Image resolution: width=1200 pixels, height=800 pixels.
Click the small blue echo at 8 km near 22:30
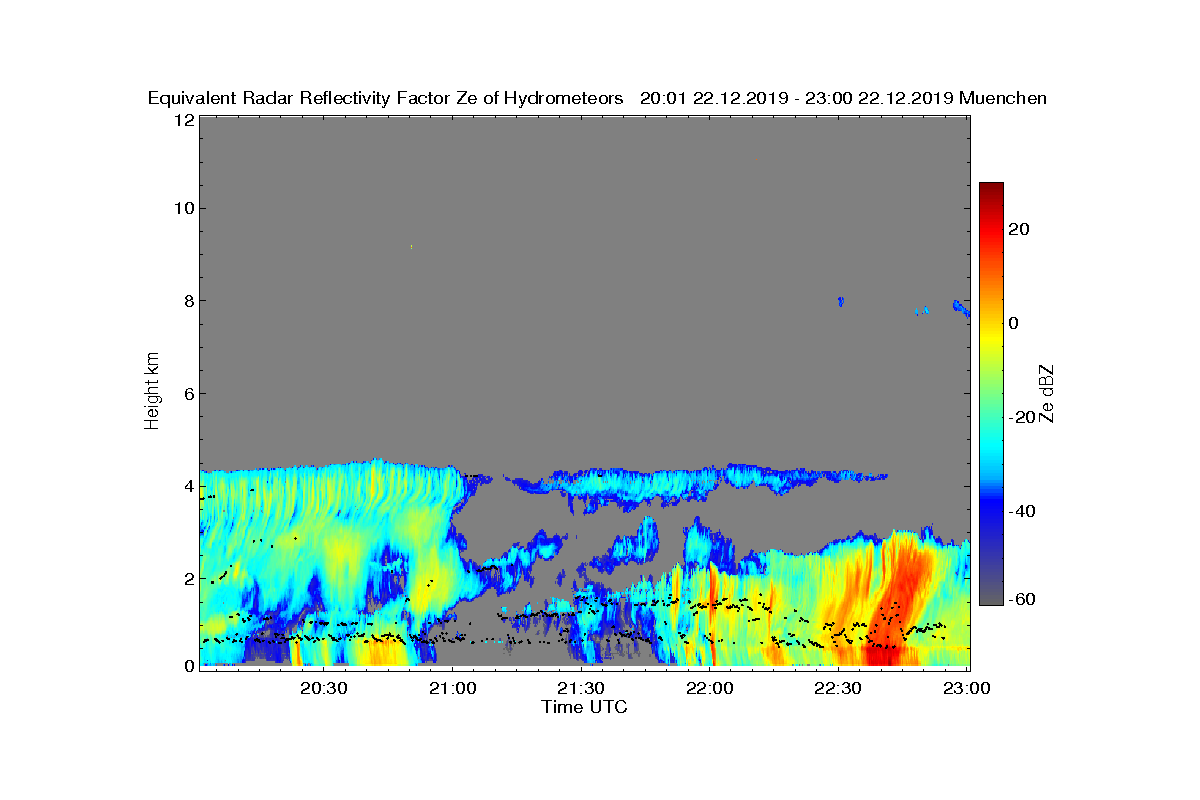tap(841, 301)
